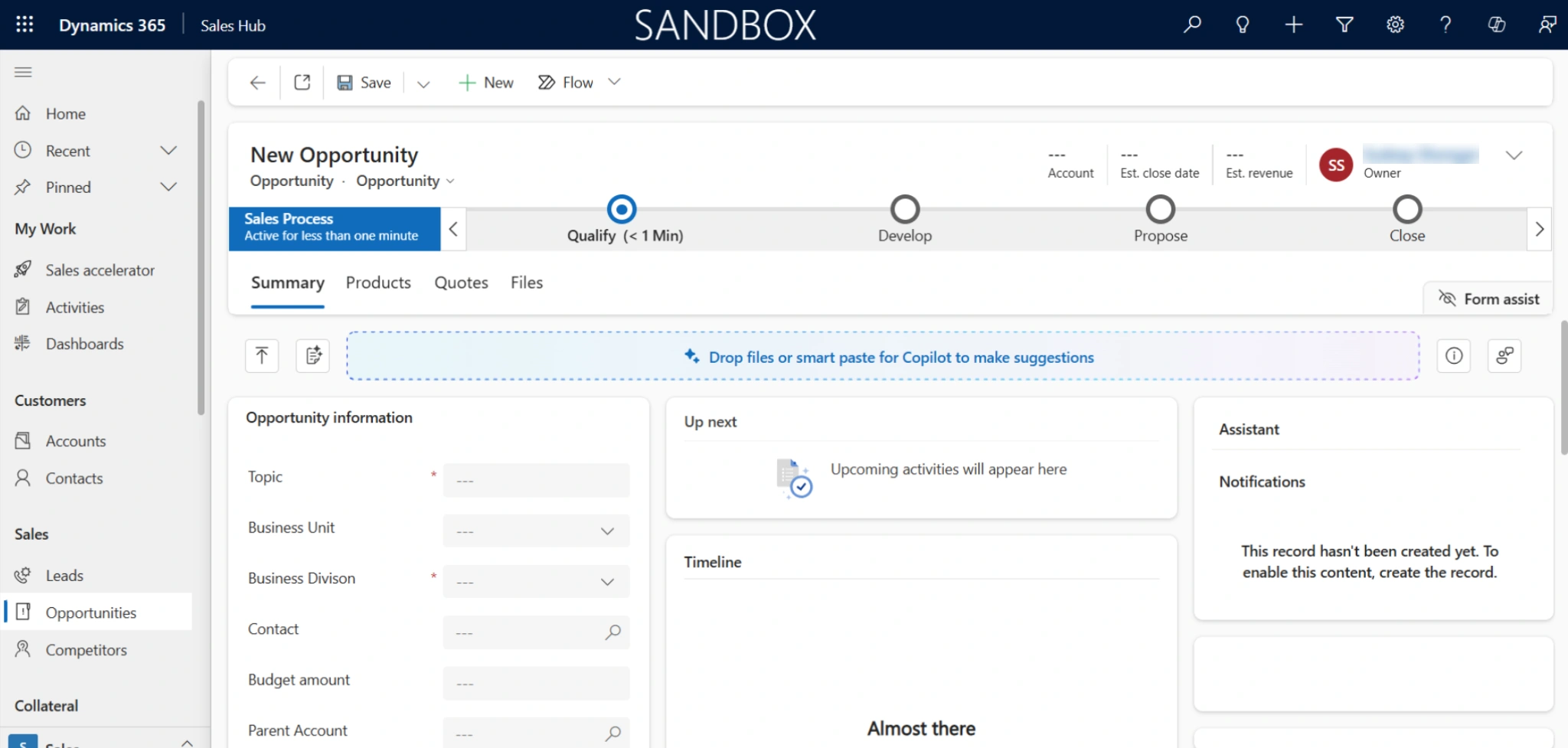Open the Flow menu chevron
Screen dimensions: 1568x748
point(614,82)
